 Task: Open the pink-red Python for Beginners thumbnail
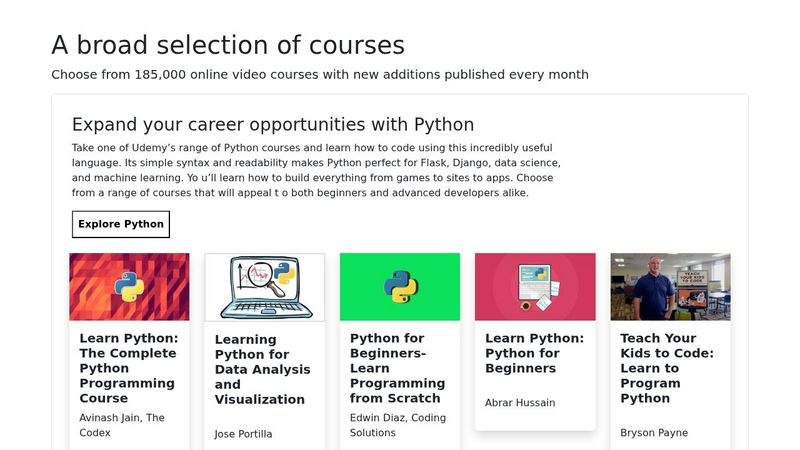pos(535,286)
